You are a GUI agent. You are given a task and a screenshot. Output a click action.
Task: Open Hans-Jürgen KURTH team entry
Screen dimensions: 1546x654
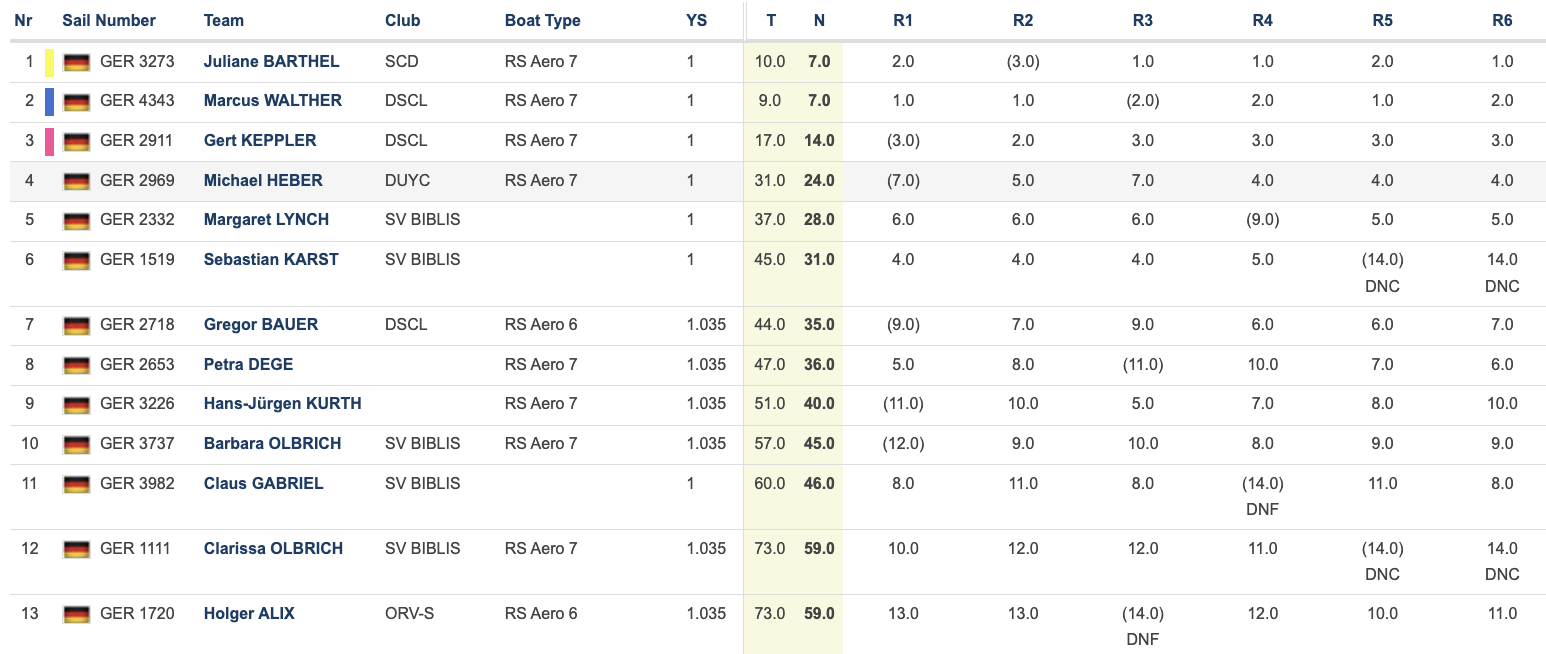tap(282, 403)
